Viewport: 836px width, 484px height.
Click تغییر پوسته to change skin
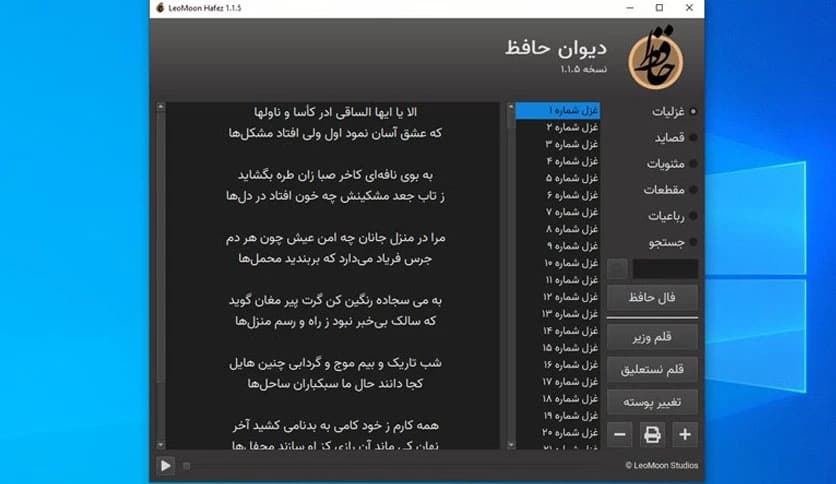tap(652, 402)
